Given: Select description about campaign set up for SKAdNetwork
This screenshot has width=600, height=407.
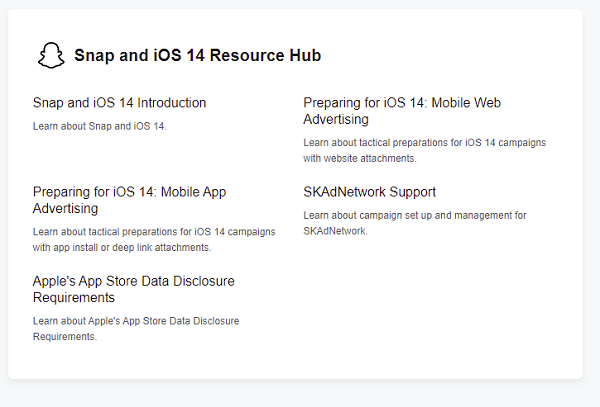Looking at the screenshot, I should click(415, 223).
